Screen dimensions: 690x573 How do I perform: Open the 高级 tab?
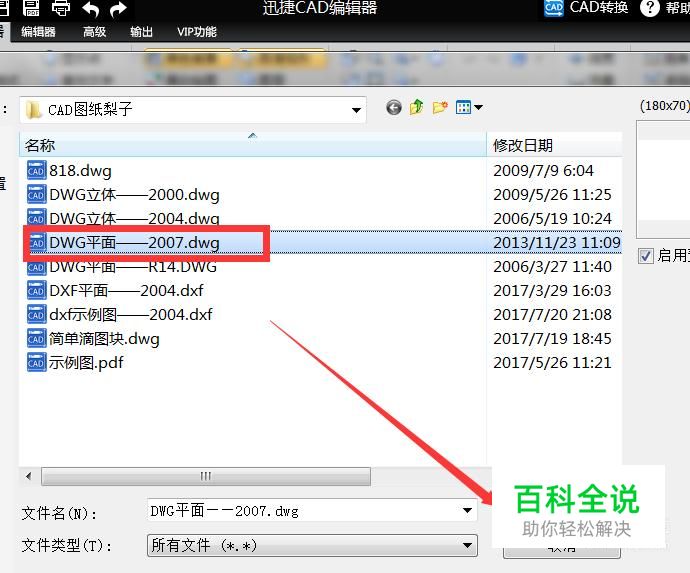click(95, 32)
